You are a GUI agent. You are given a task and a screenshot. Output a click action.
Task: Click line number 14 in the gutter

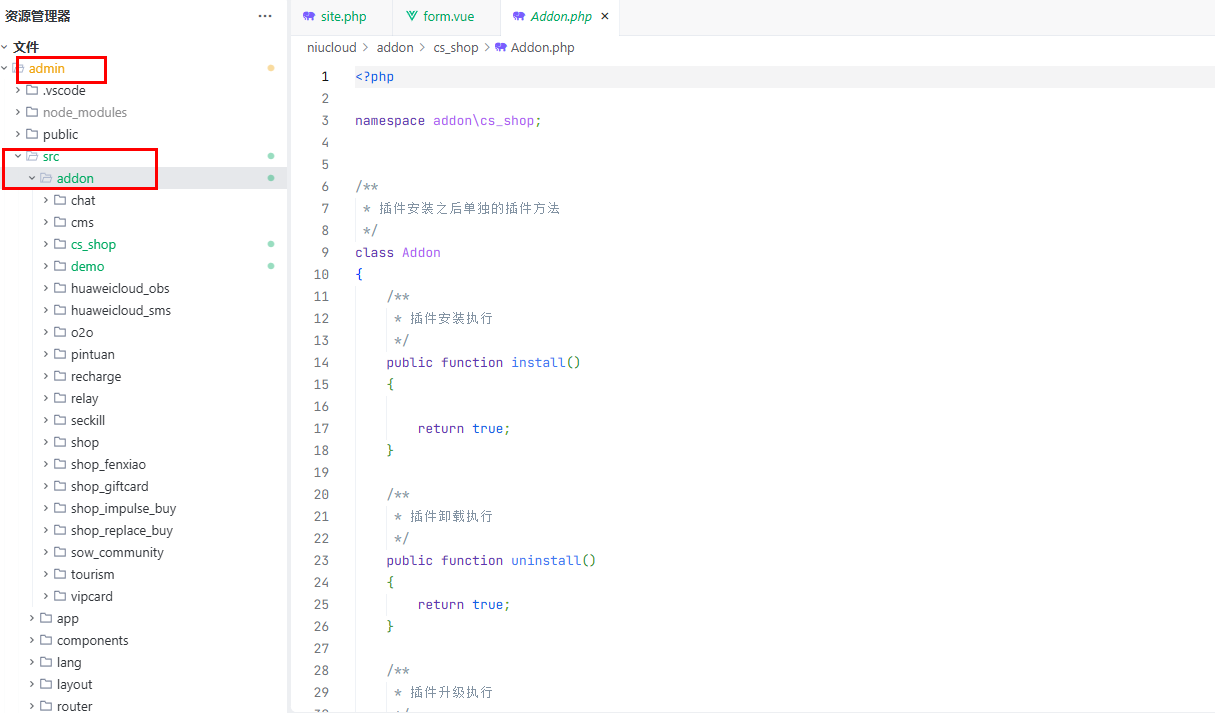point(321,362)
